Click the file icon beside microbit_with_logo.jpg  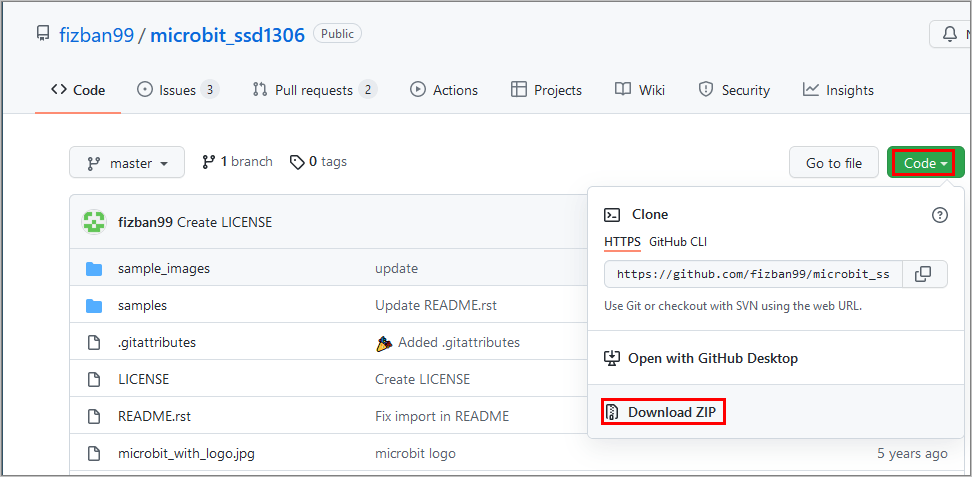[94, 453]
